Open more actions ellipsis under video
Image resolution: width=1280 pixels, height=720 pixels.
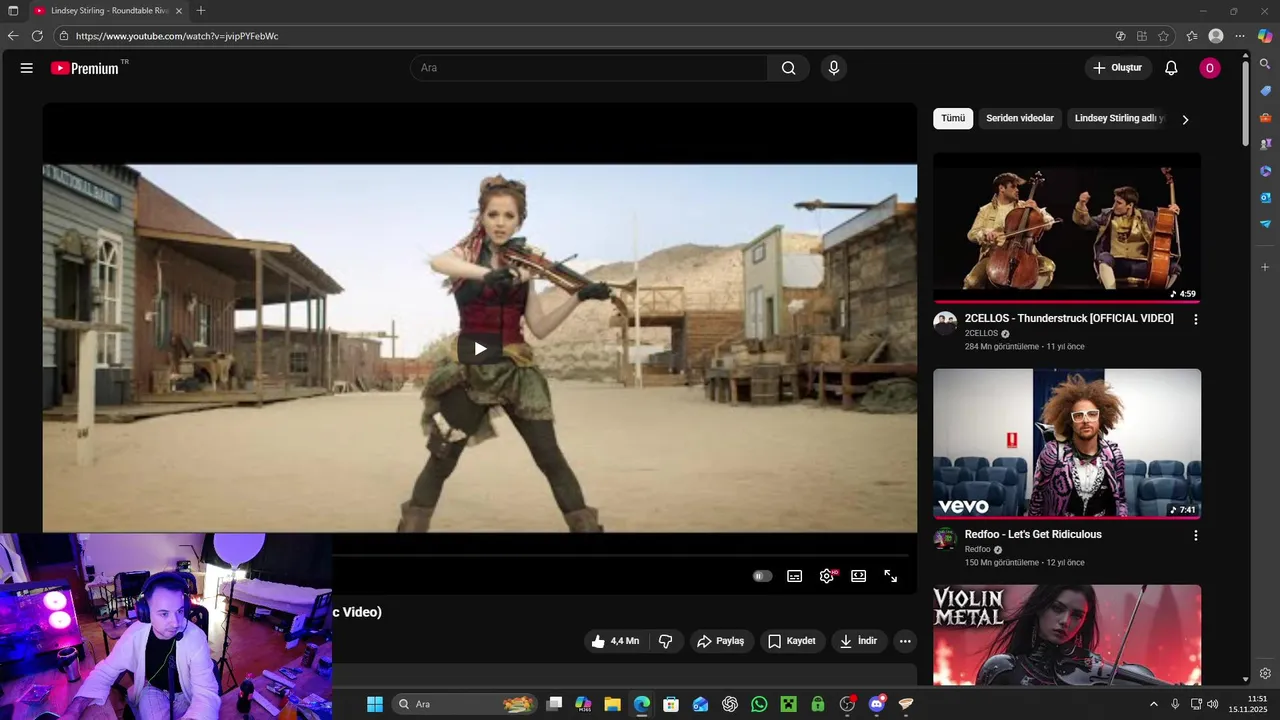point(905,641)
